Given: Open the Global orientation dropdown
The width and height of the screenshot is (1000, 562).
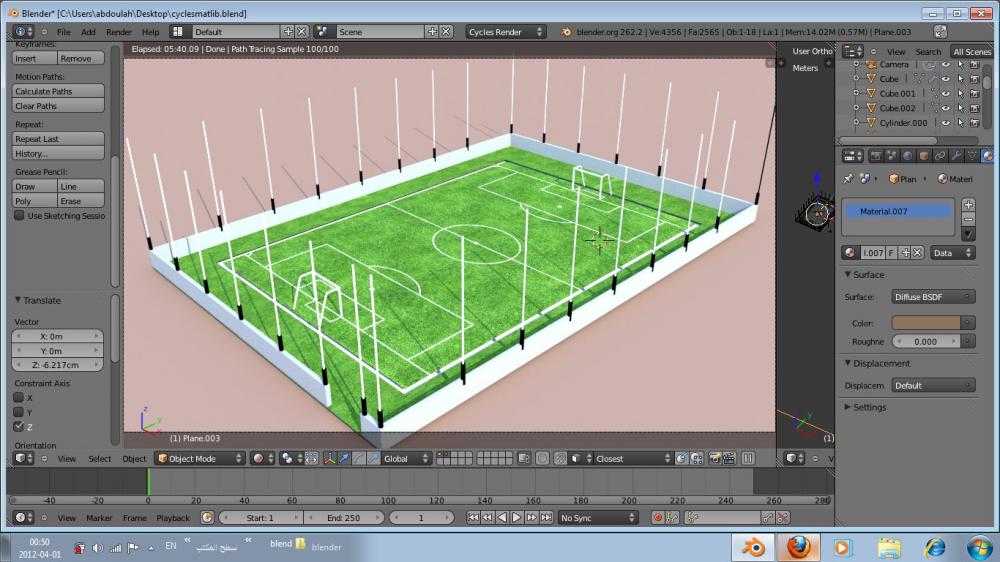Looking at the screenshot, I should coord(406,458).
